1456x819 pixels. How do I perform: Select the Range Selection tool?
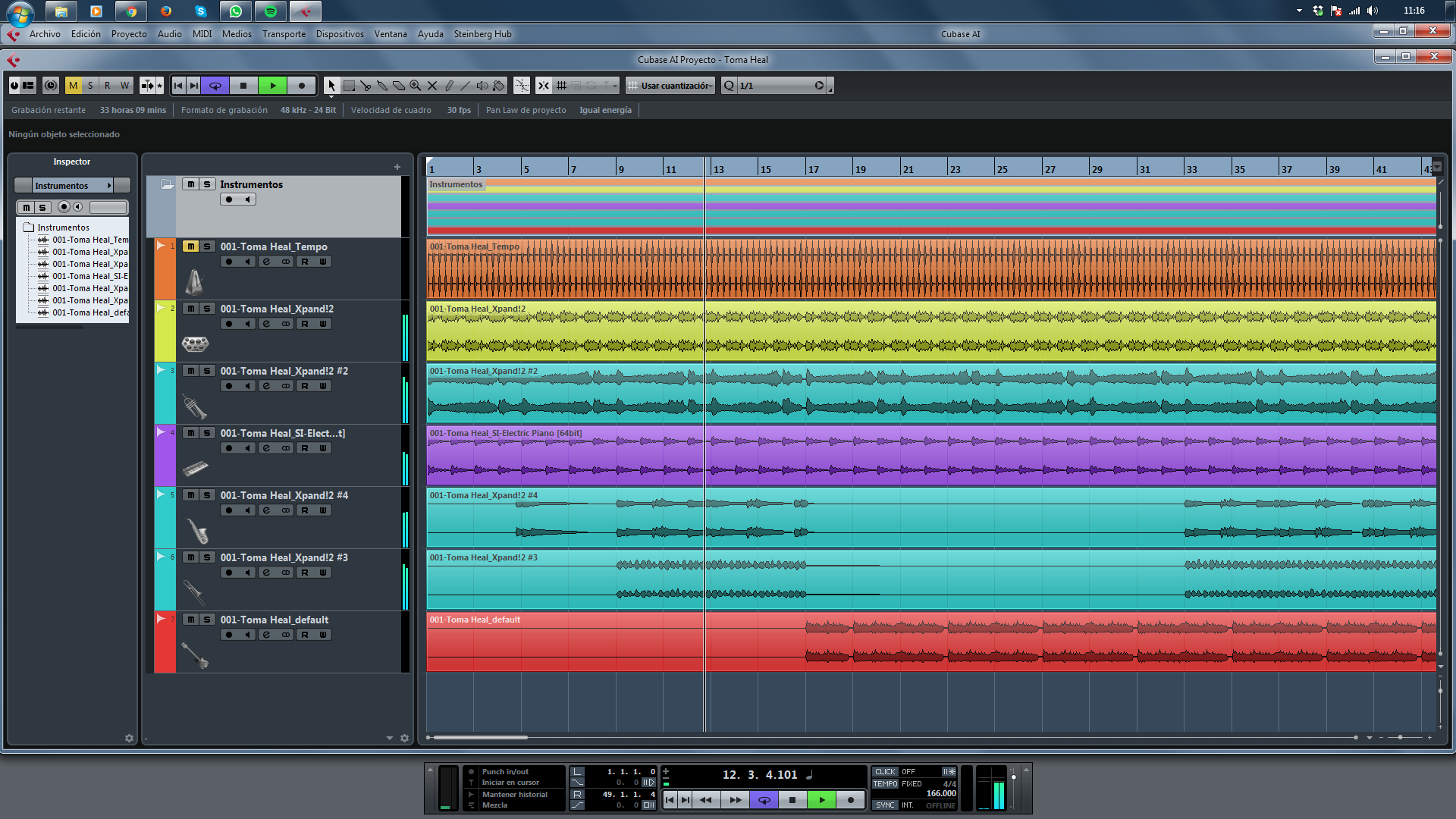pos(349,86)
